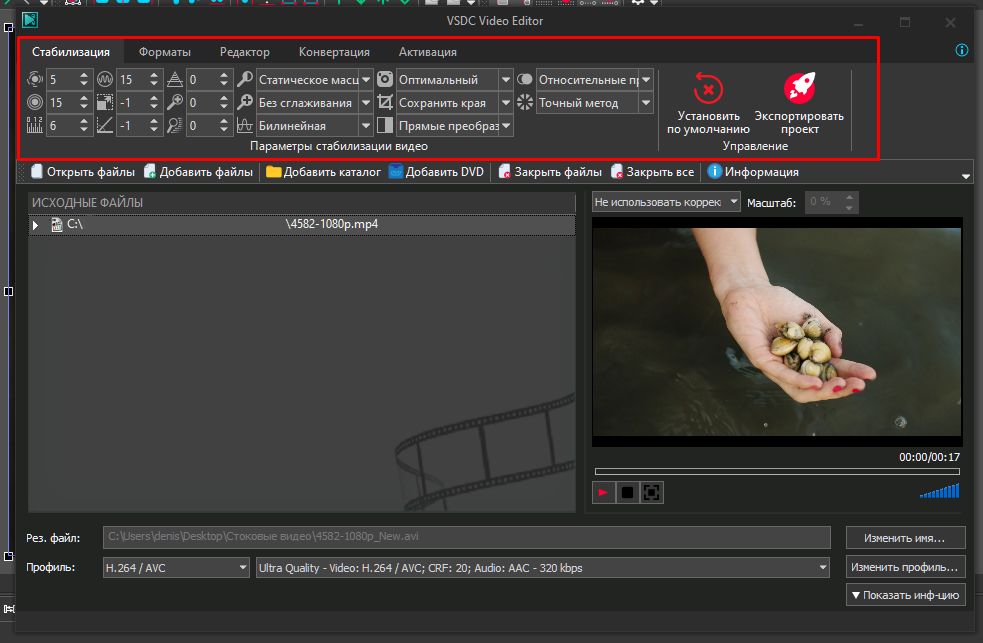Click the crop icon beside Сохранить края
This screenshot has width=983, height=643.
pyautogui.click(x=385, y=102)
